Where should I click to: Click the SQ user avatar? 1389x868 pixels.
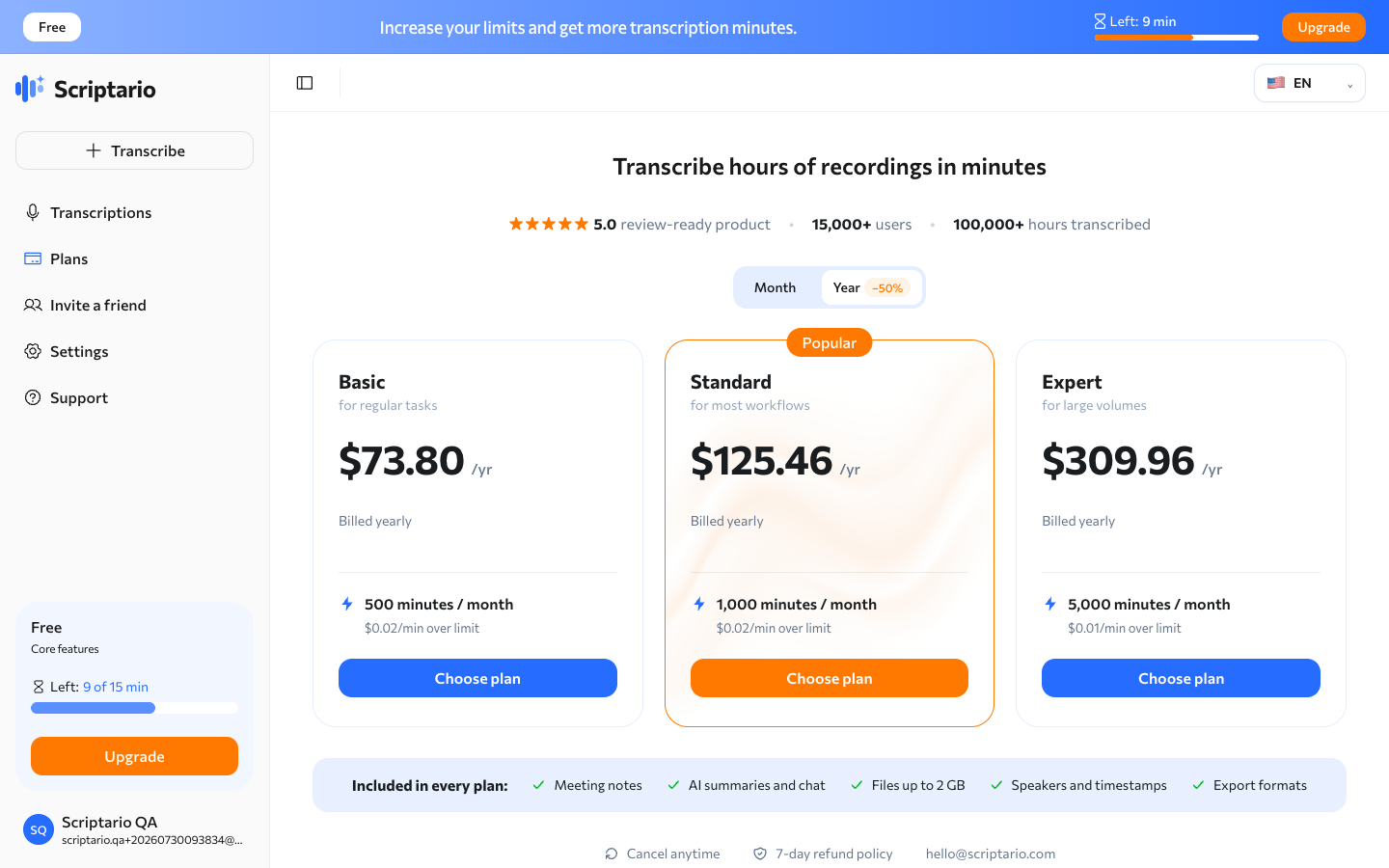[x=39, y=829]
